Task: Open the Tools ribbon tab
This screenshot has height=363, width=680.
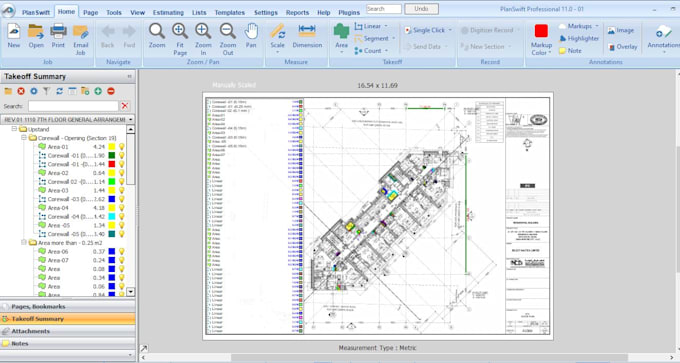Action: (114, 13)
